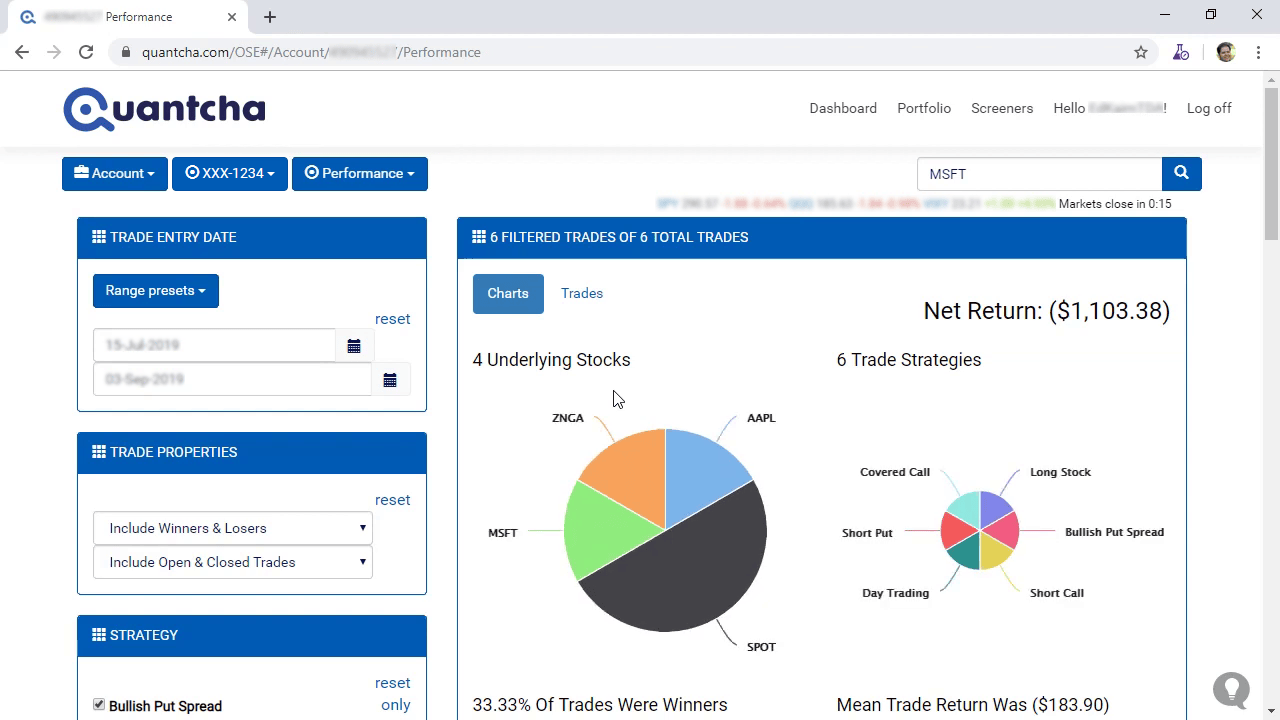Click the ZNGA pie chart label
The width and height of the screenshot is (1280, 720).
568,418
